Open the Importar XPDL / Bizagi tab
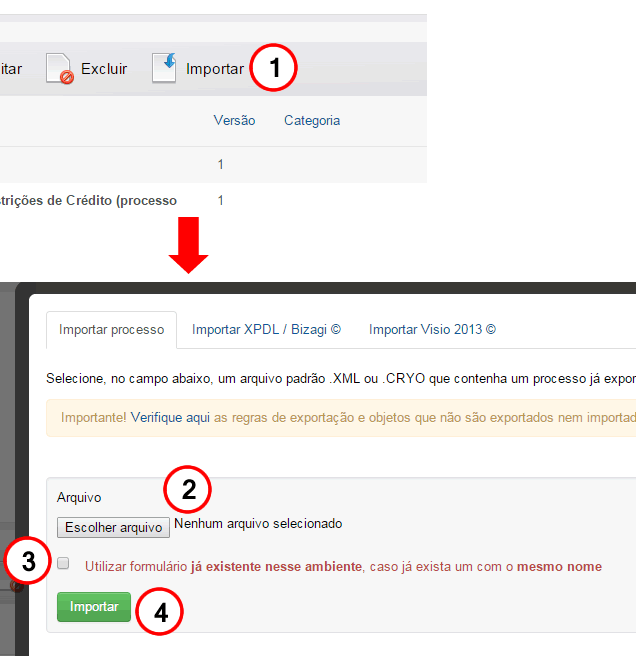The image size is (636, 661). coord(266,329)
